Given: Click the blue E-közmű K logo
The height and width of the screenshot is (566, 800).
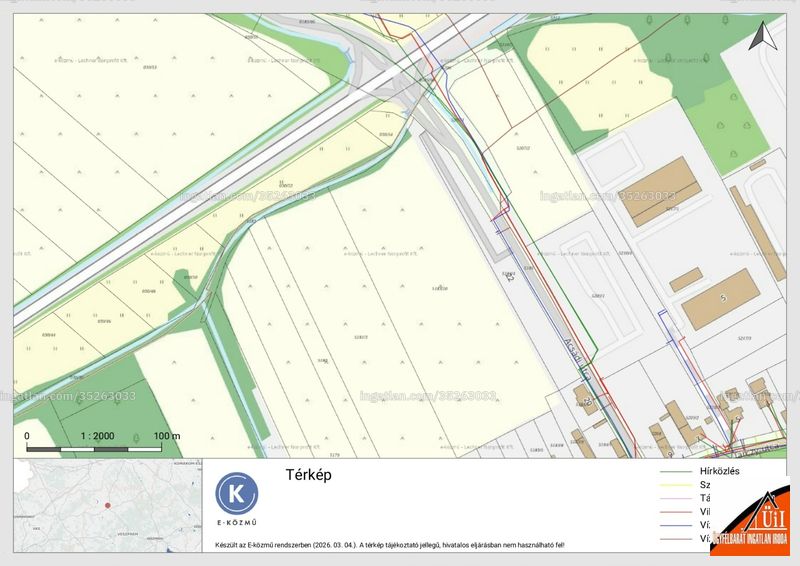Looking at the screenshot, I should [x=237, y=493].
